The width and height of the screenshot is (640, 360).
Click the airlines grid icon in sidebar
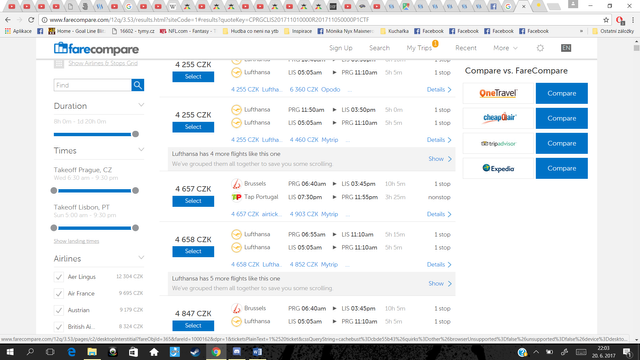coord(59,63)
